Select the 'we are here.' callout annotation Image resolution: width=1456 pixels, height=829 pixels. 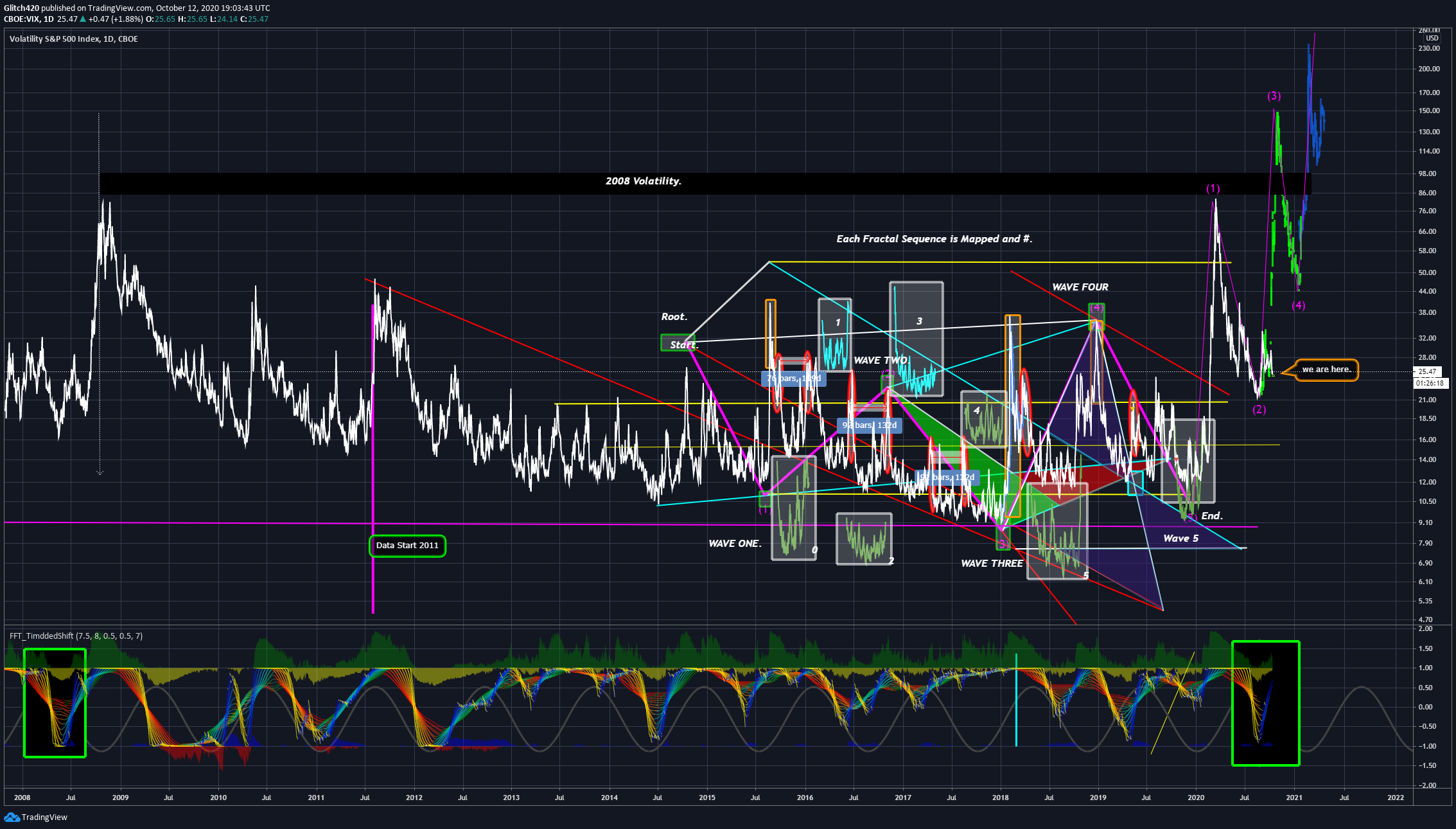(1326, 370)
